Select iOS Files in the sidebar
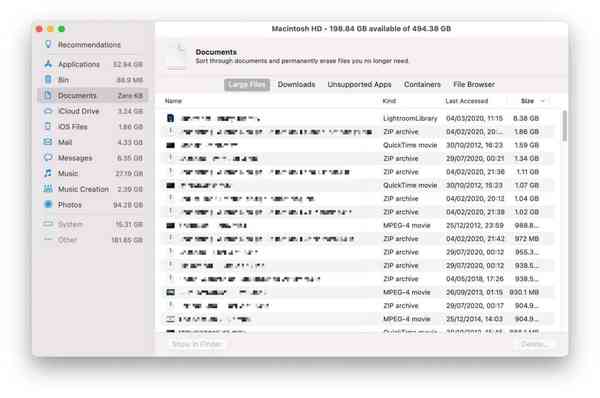 coord(93,127)
